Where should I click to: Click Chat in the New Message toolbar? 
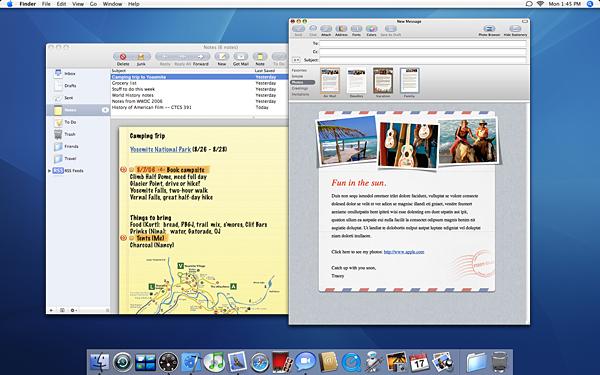tap(313, 29)
